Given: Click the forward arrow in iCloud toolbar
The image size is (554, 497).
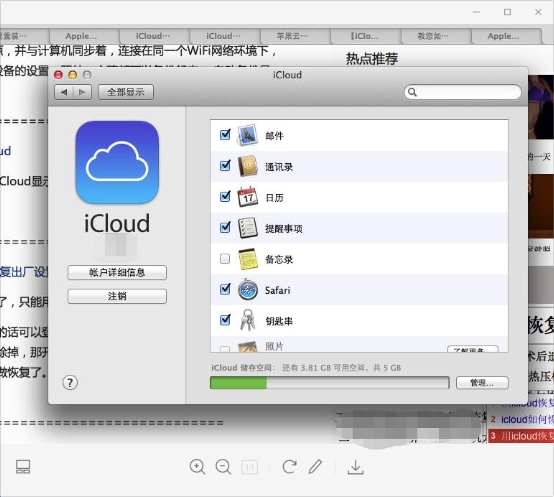Looking at the screenshot, I should pos(82,92).
